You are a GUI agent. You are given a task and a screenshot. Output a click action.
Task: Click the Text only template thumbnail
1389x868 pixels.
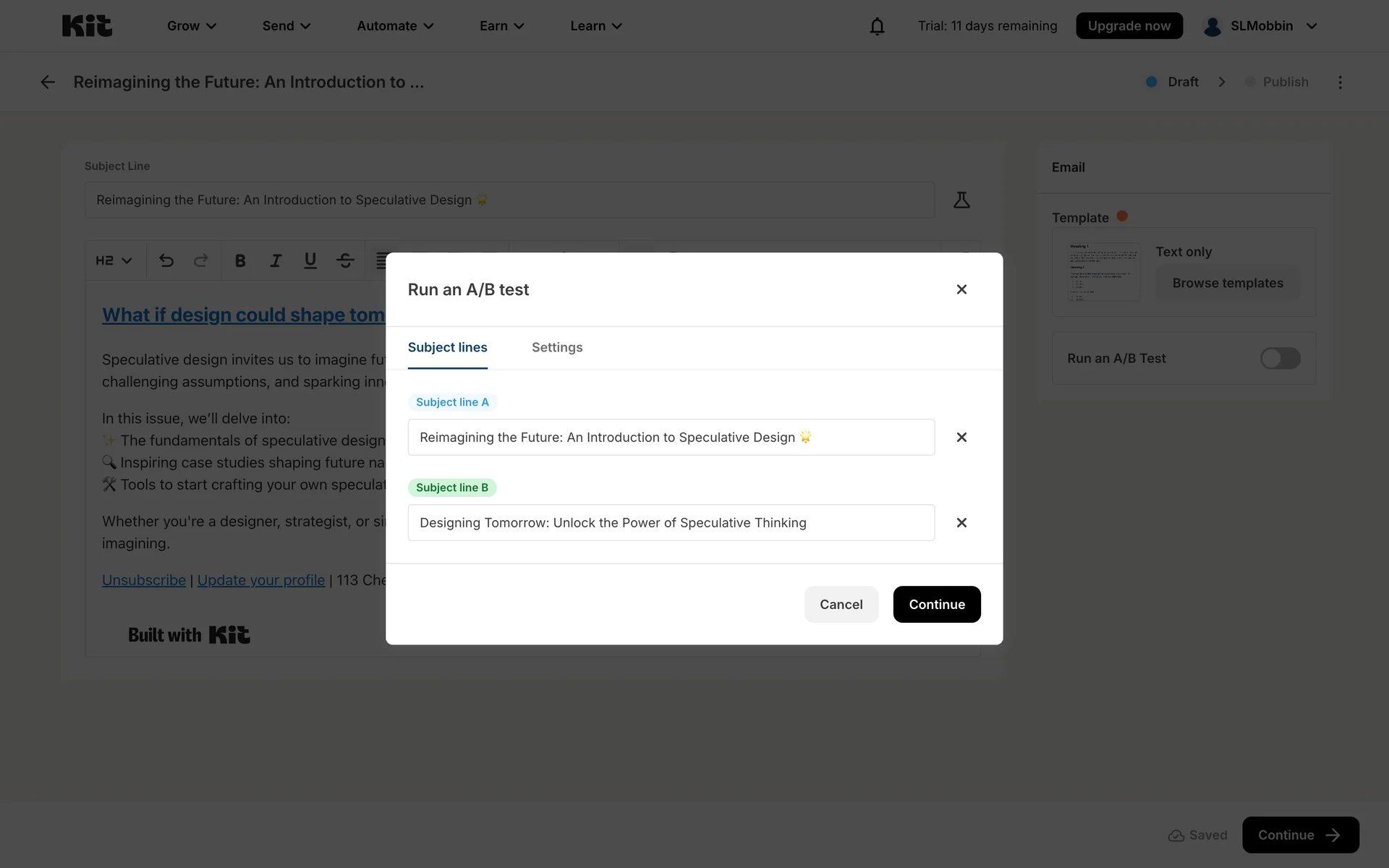click(1104, 272)
